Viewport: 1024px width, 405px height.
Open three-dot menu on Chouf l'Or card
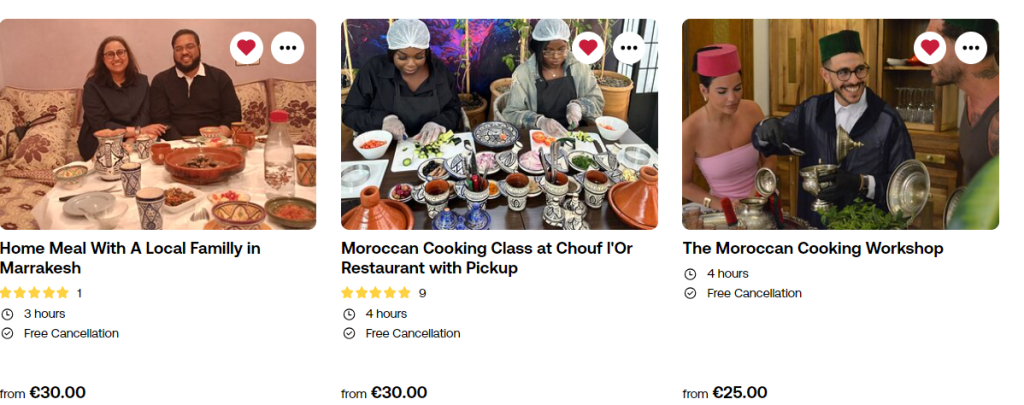point(629,47)
